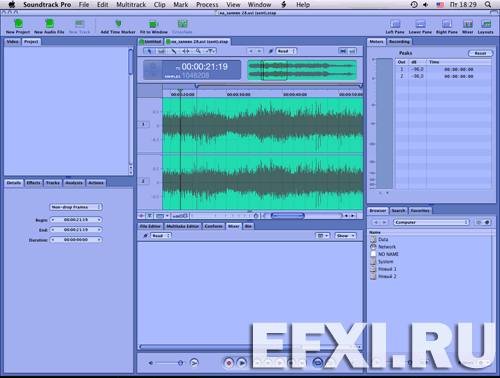500x378 pixels.
Task: Toggle the Browser list/column view button
Action: 483,222
